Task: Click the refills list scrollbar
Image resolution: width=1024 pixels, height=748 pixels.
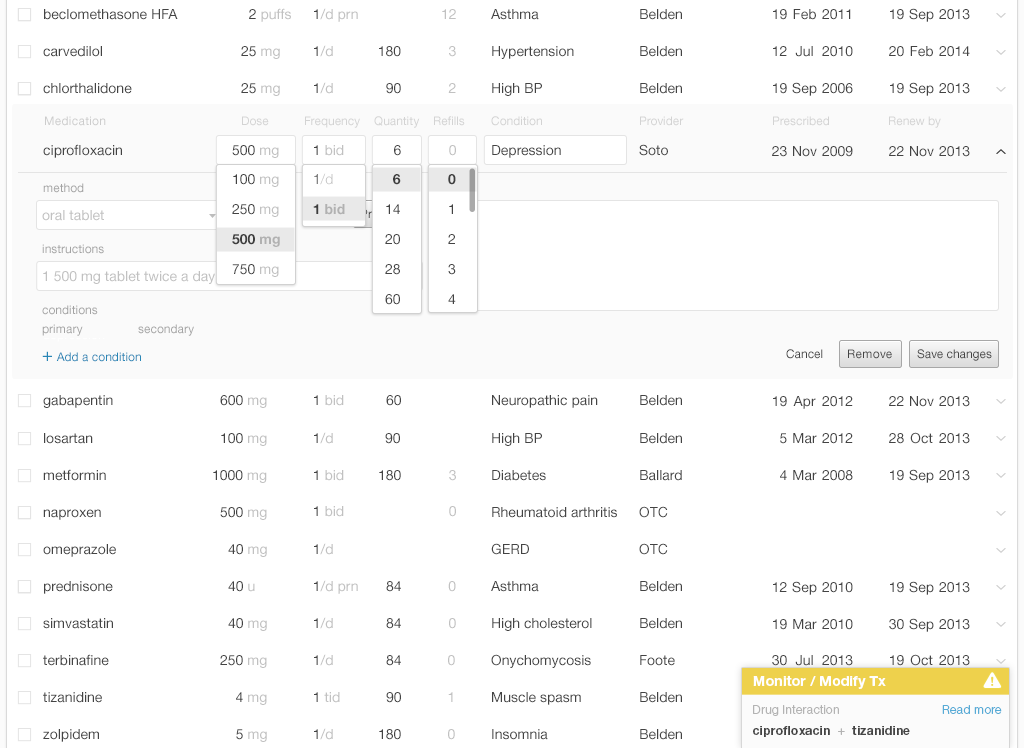Action: [472, 191]
